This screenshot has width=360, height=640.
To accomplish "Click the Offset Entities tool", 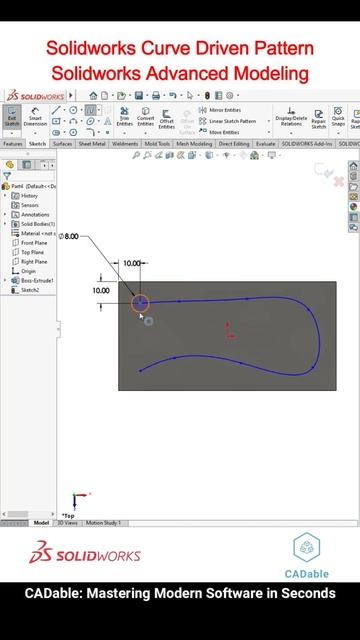I will click(167, 118).
